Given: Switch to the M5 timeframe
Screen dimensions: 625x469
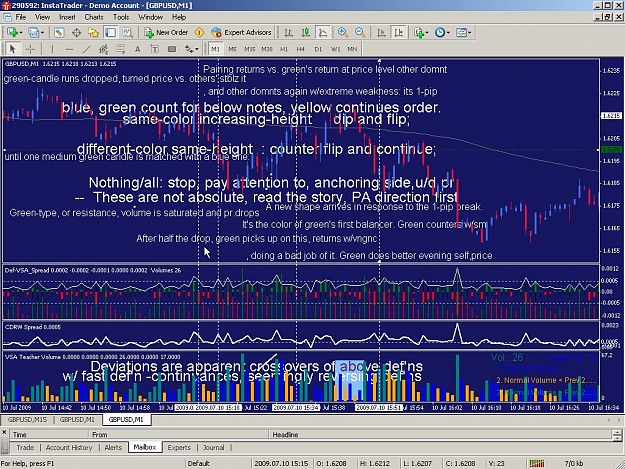Looking at the screenshot, I should [232, 49].
